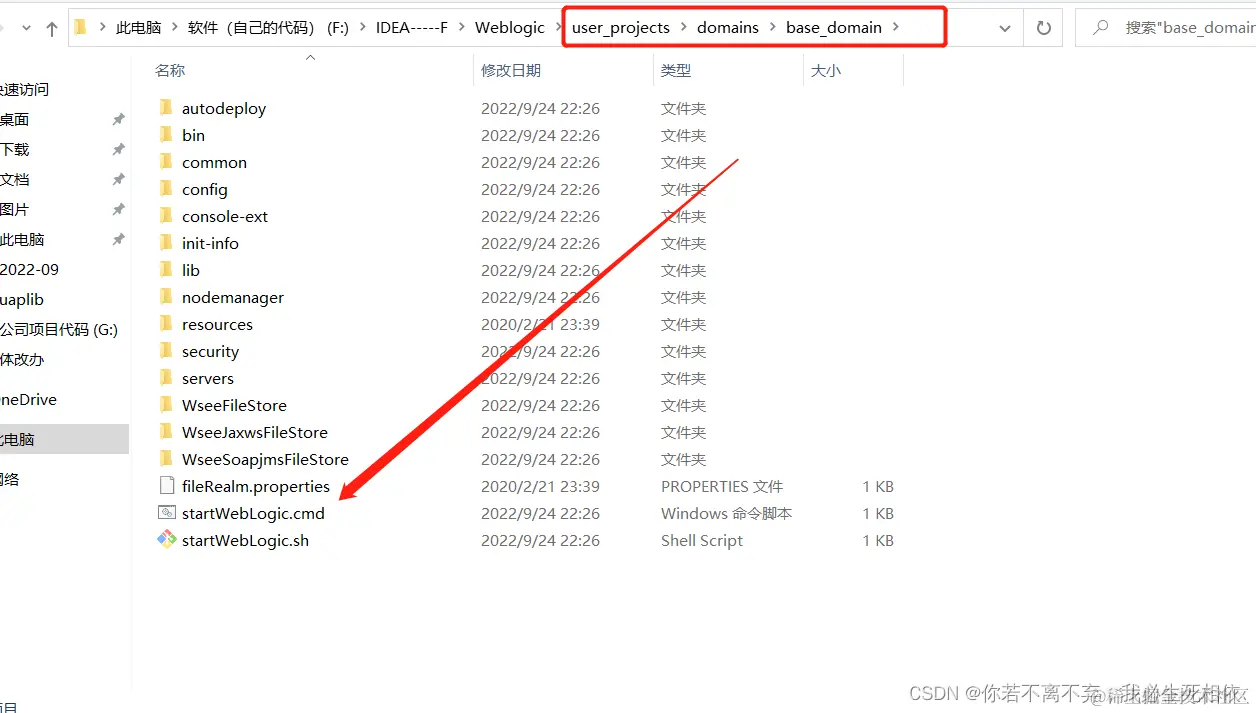Select the resources folder icon
The height and width of the screenshot is (713, 1256).
166,324
